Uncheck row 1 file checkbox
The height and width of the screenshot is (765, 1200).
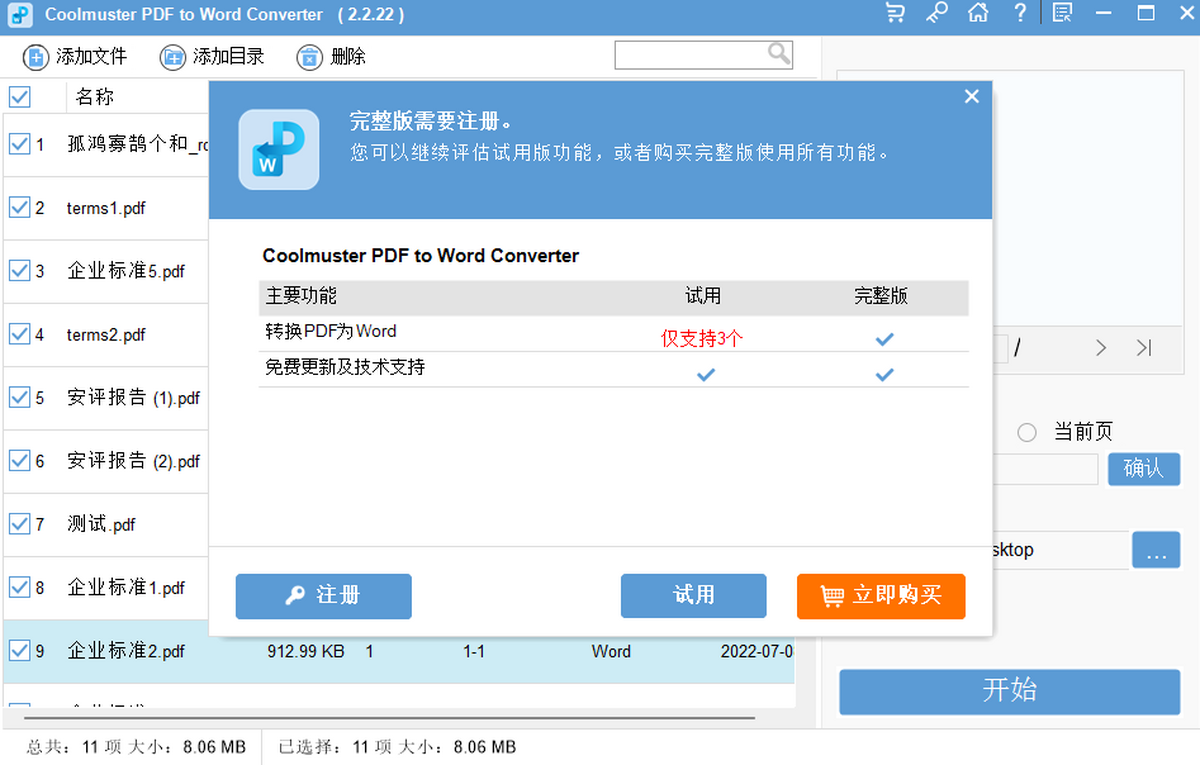point(19,144)
